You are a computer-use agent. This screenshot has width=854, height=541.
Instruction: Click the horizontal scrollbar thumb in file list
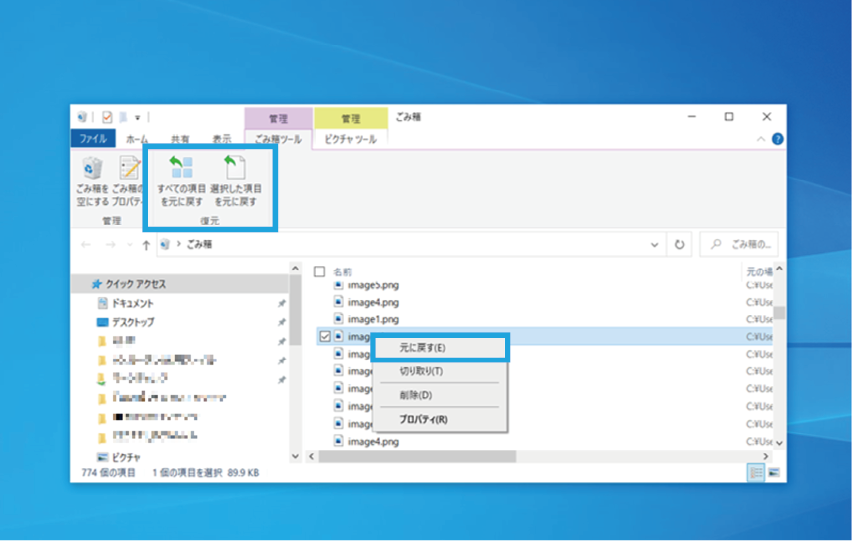(x=417, y=456)
